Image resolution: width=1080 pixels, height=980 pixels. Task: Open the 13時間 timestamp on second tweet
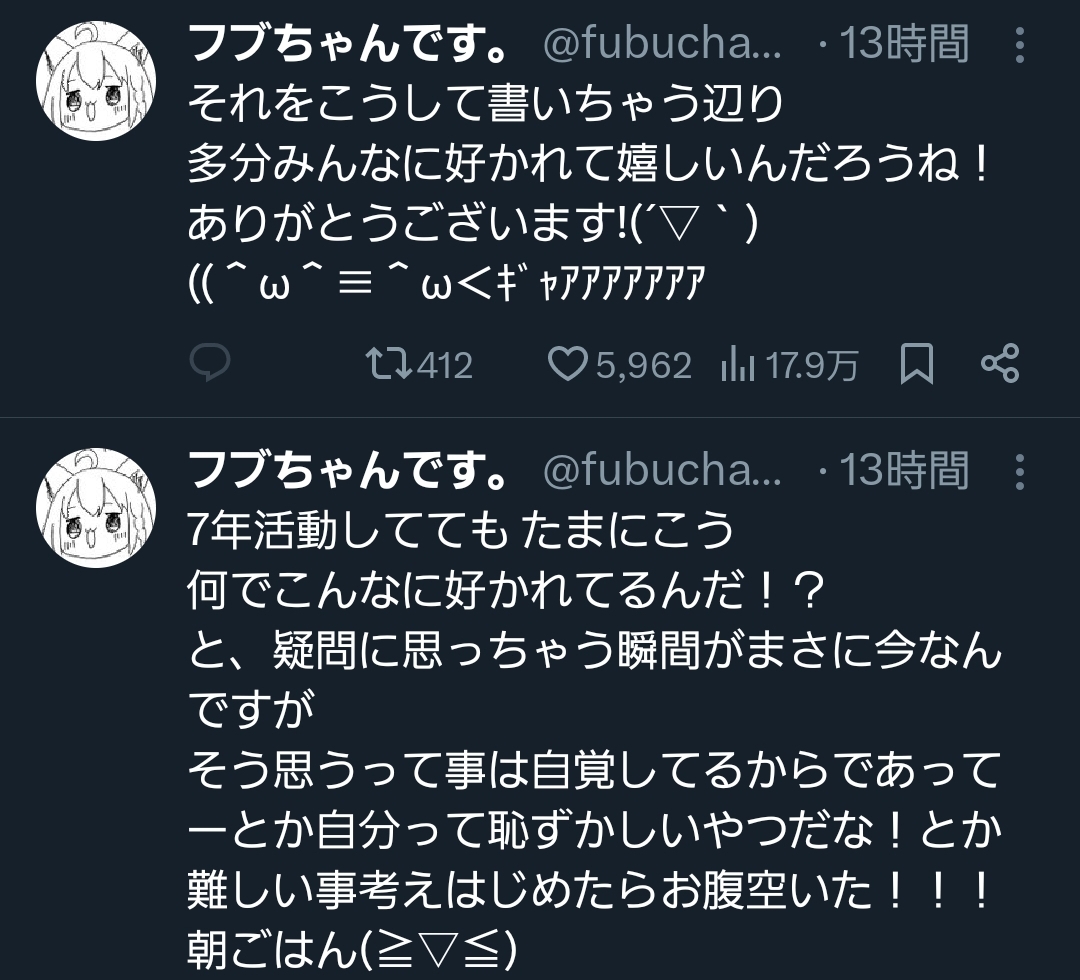coord(904,470)
